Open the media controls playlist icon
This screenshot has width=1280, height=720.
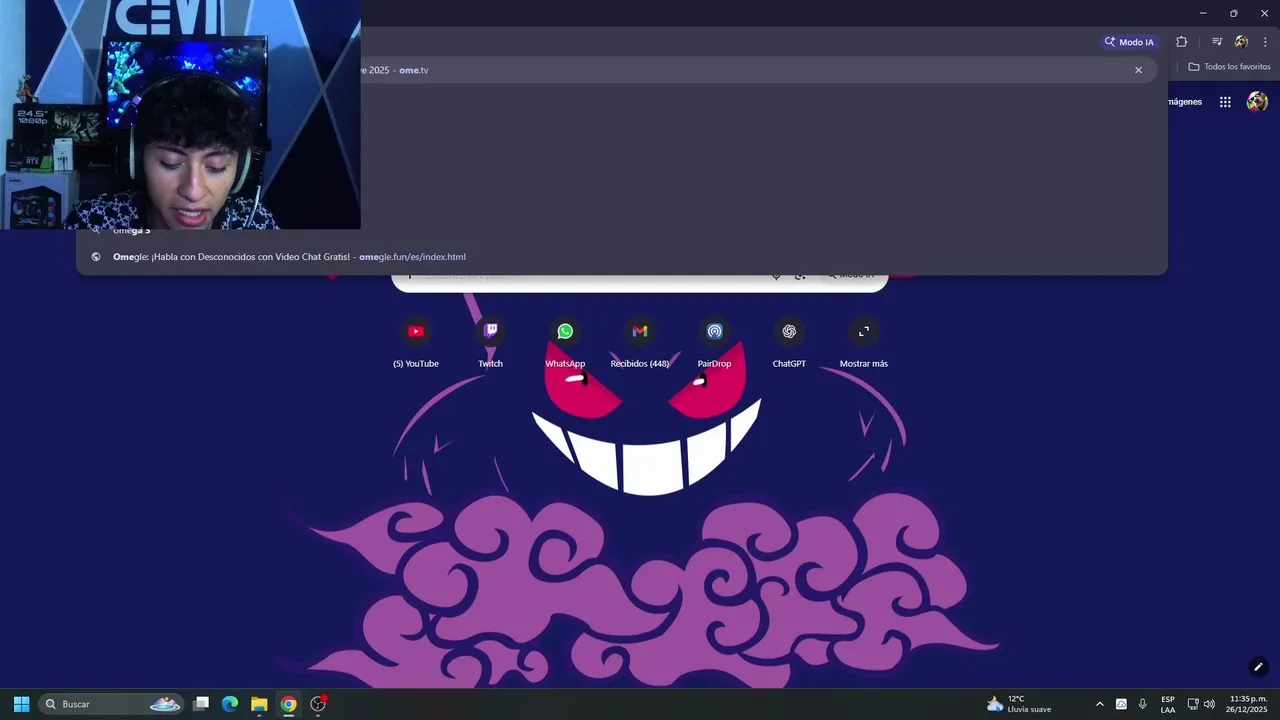[x=1217, y=42]
